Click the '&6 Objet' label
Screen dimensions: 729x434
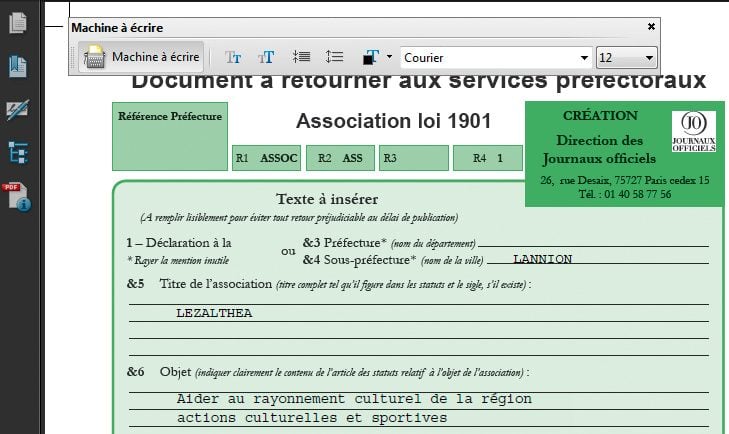159,372
